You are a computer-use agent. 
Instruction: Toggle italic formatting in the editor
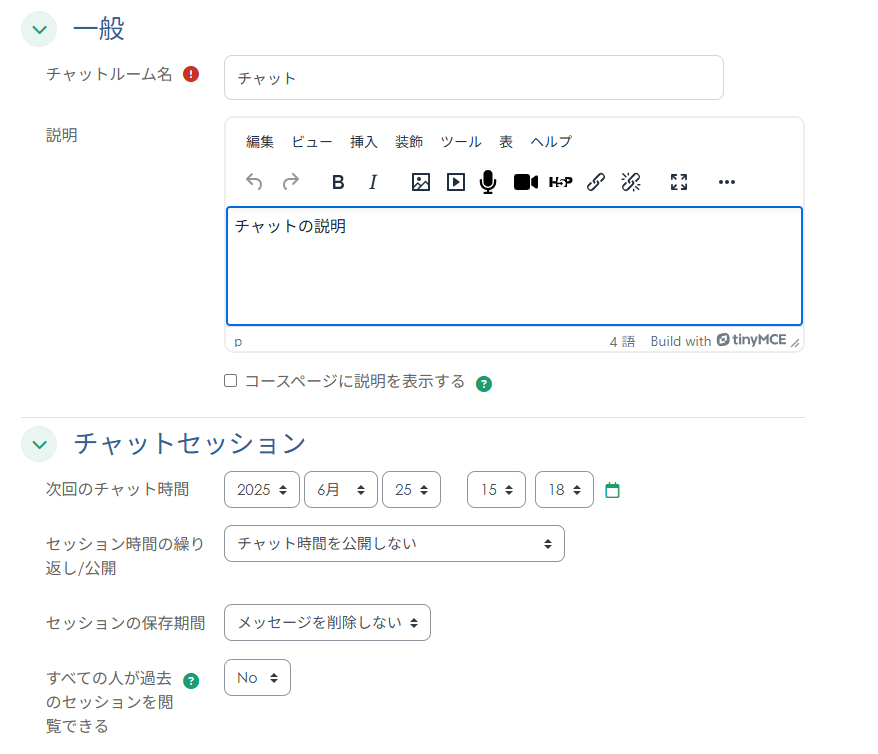click(x=371, y=182)
